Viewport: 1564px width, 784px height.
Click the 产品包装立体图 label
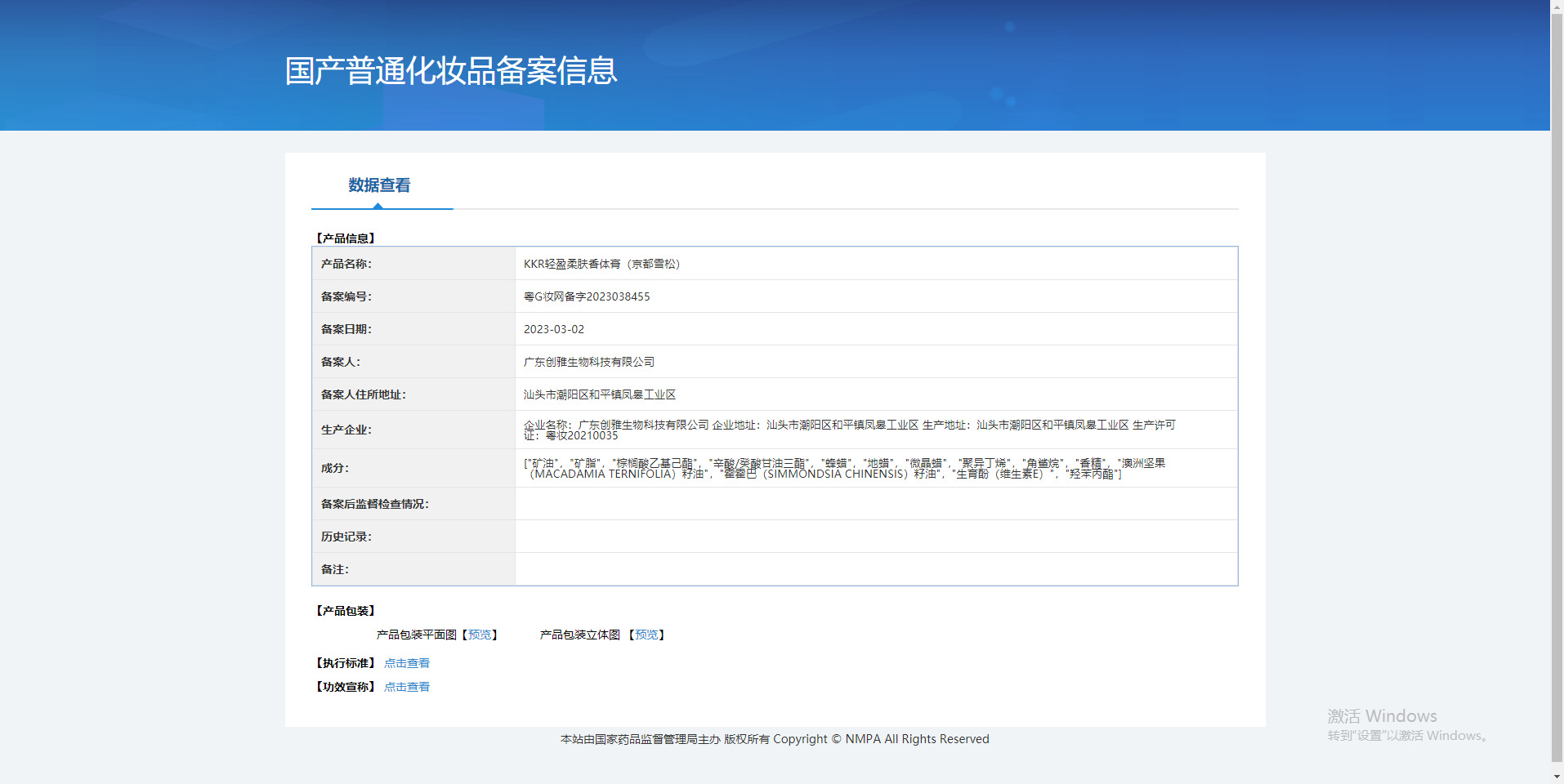580,635
